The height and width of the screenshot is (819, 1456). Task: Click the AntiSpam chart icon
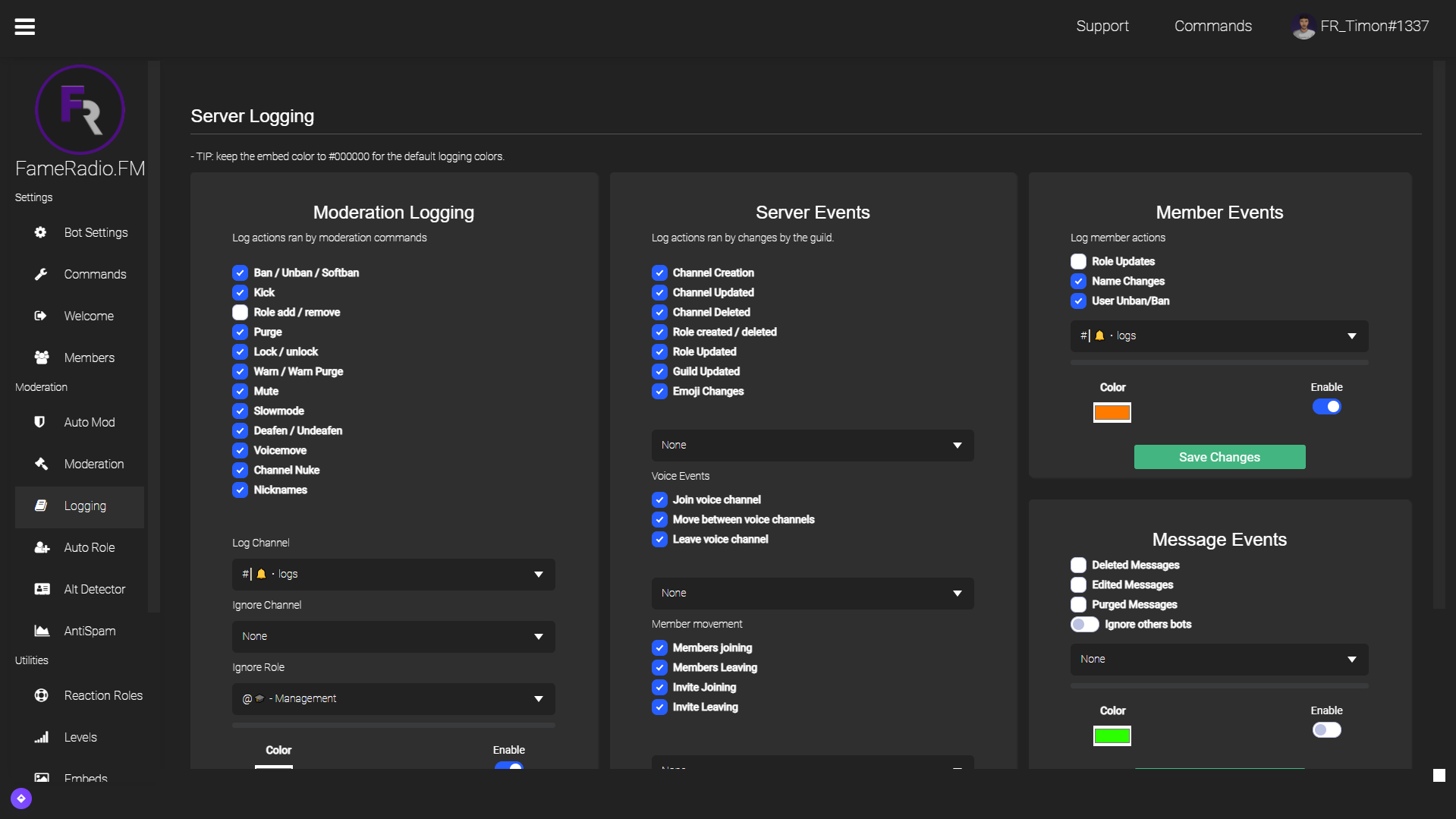point(42,631)
